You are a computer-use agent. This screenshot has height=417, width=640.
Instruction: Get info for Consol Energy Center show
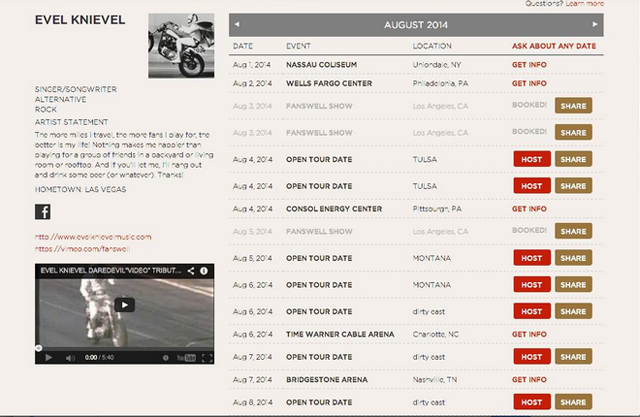pyautogui.click(x=529, y=209)
